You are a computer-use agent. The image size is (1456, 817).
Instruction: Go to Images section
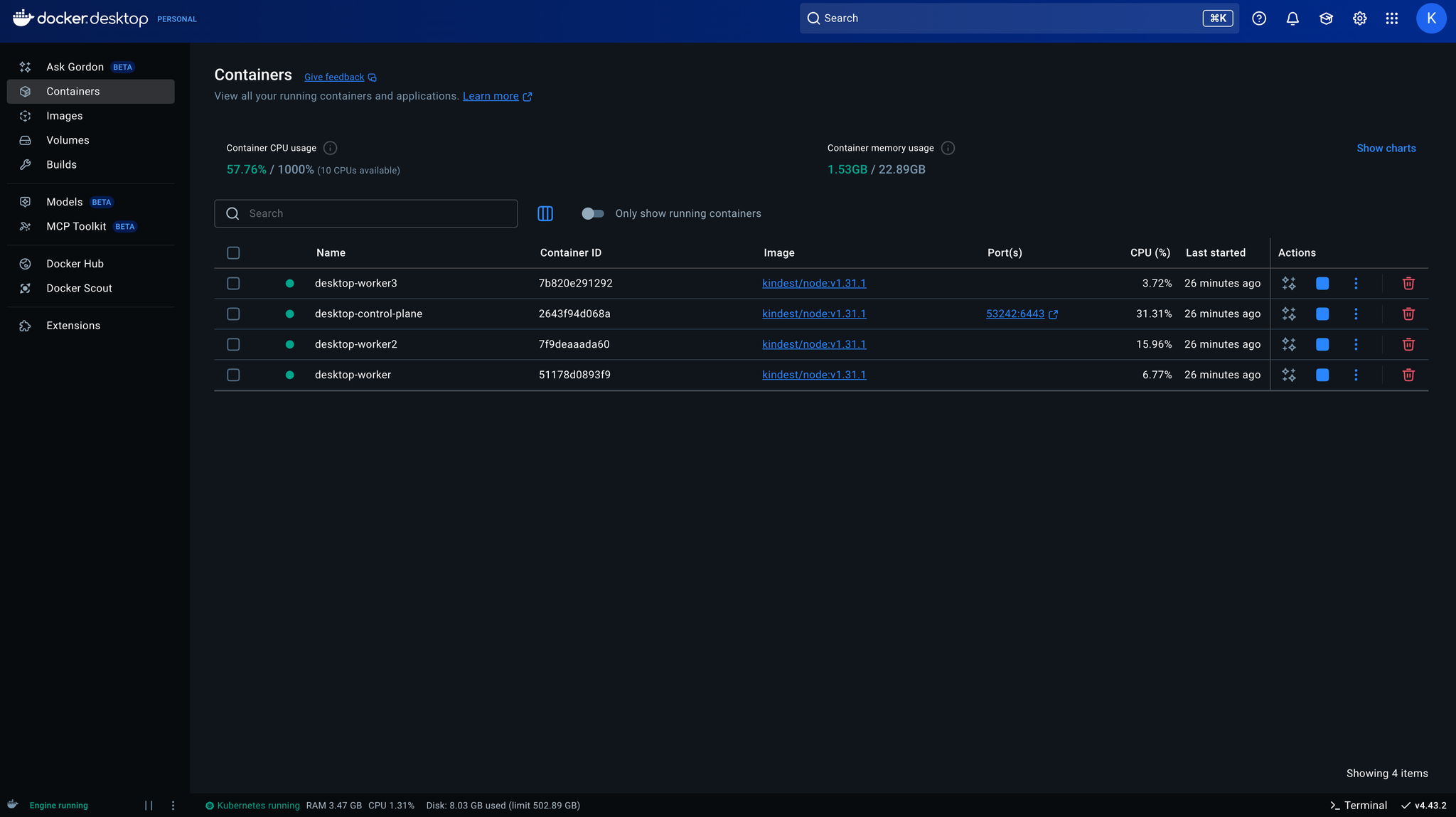(90, 116)
